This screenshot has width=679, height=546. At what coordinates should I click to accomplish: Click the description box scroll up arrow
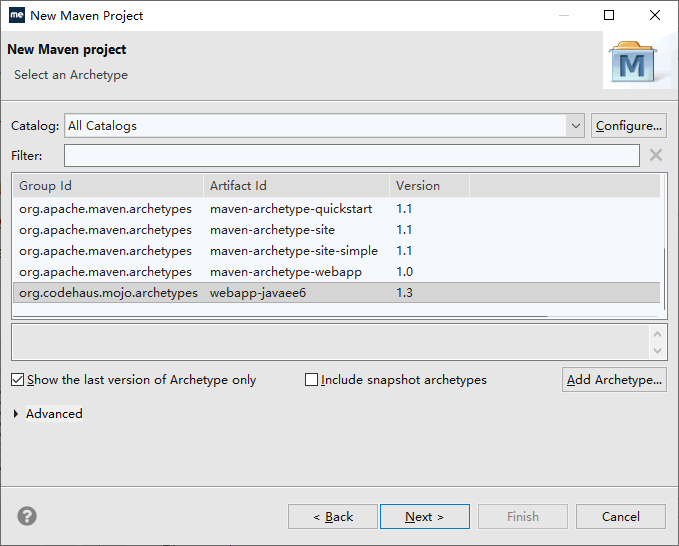[x=657, y=334]
